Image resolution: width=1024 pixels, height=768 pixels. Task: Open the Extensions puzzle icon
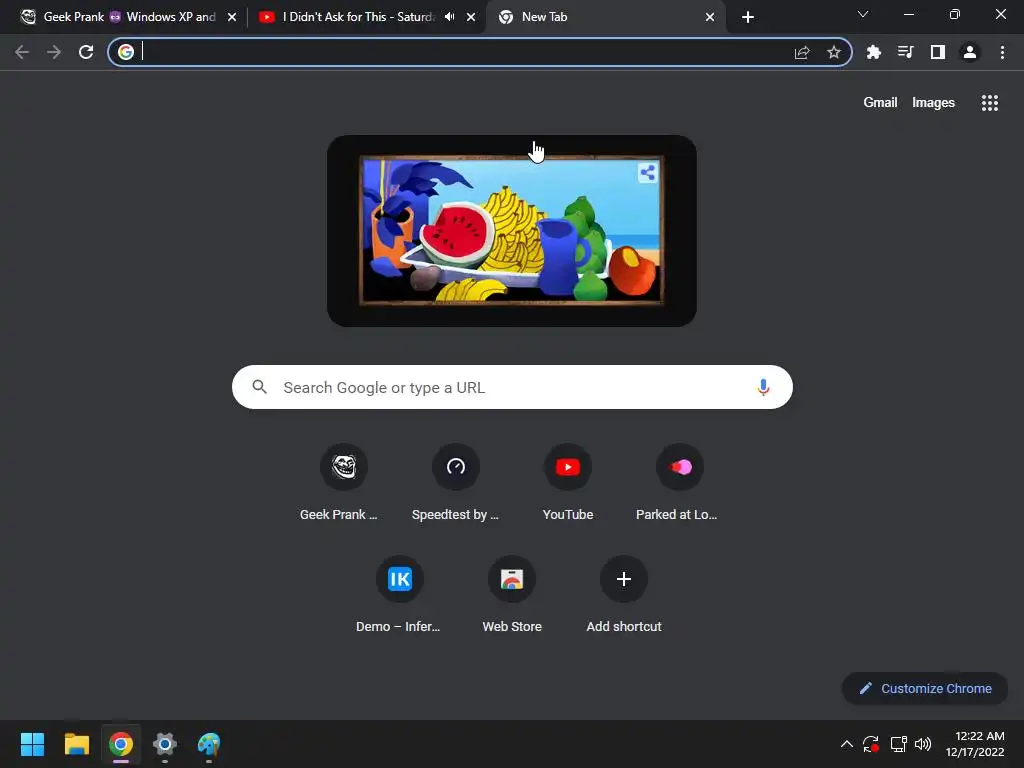click(874, 52)
